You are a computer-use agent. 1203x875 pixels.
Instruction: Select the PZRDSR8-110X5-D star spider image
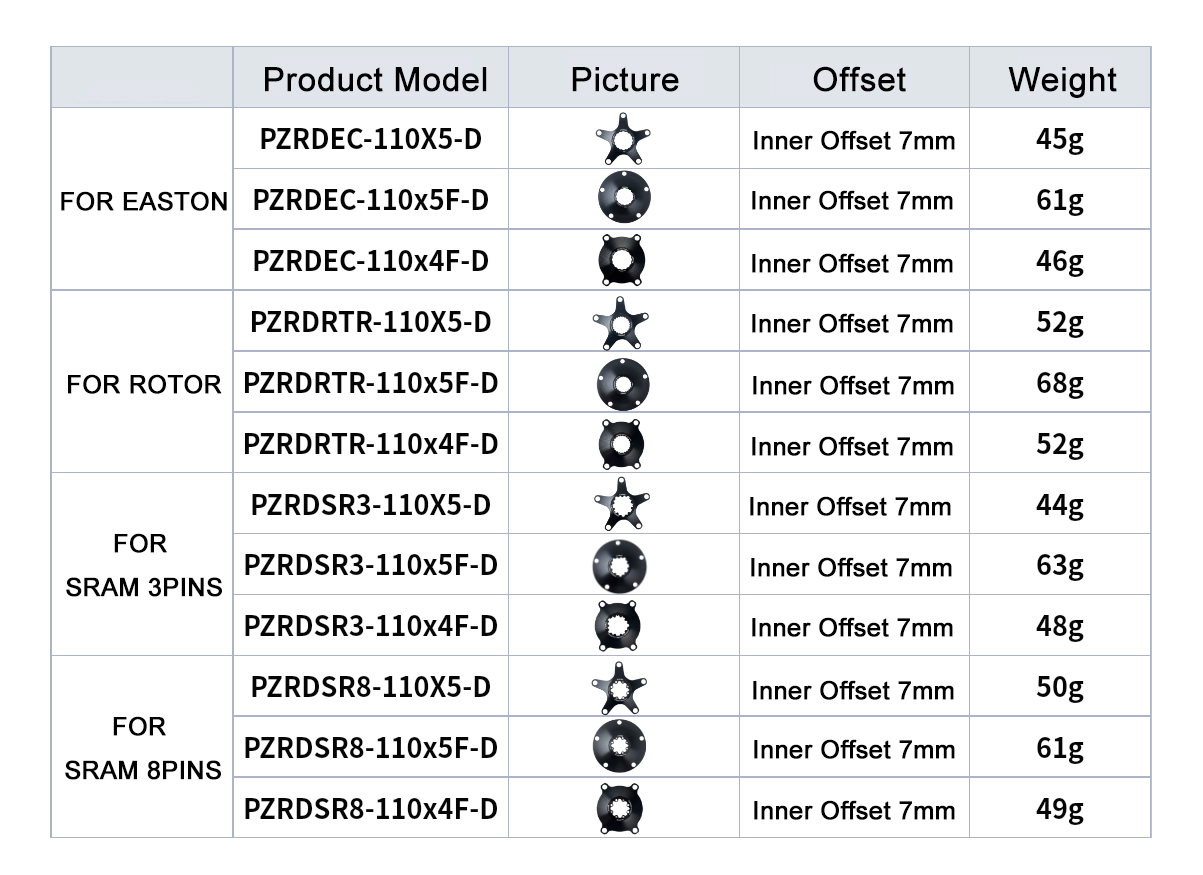click(x=621, y=688)
